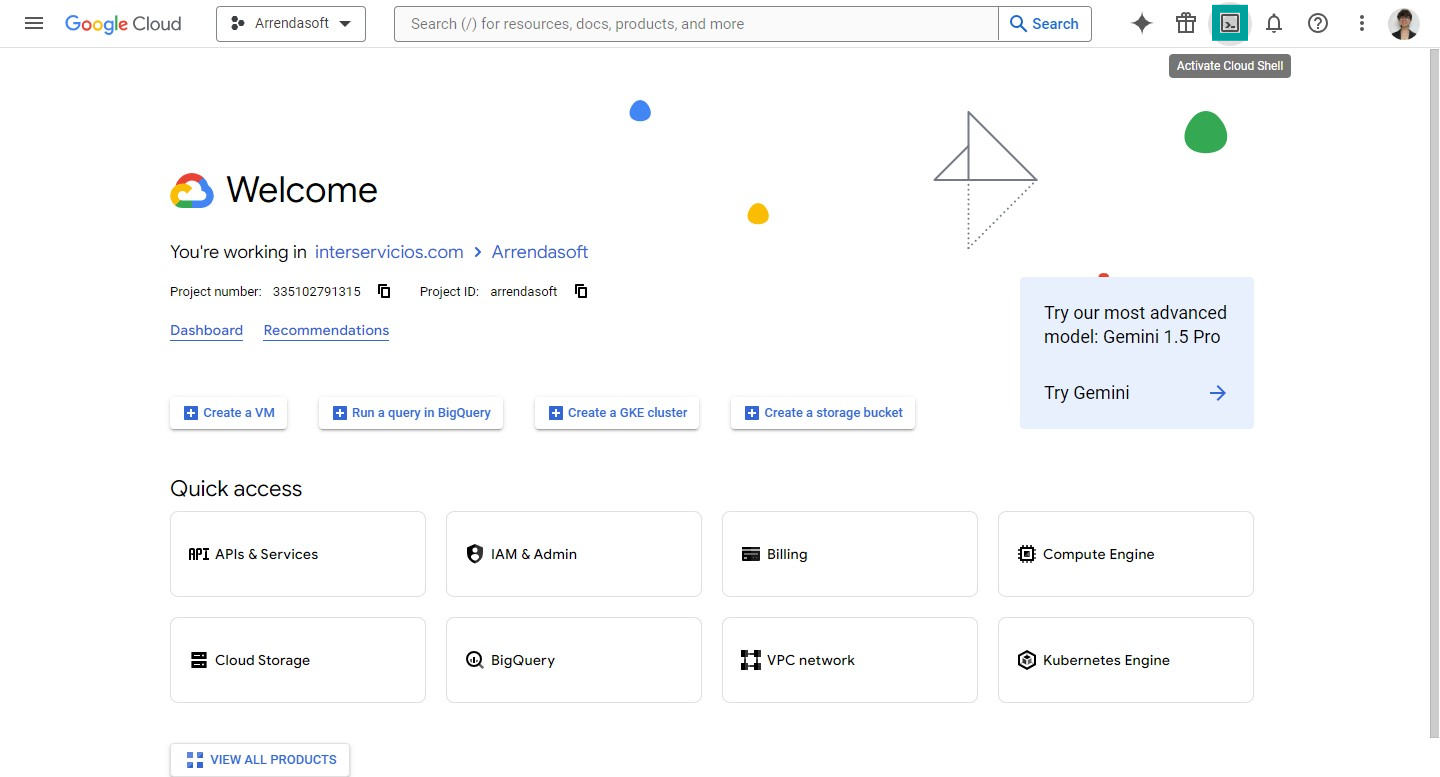The image size is (1440, 777).
Task: Open the help question mark icon
Action: pyautogui.click(x=1318, y=23)
